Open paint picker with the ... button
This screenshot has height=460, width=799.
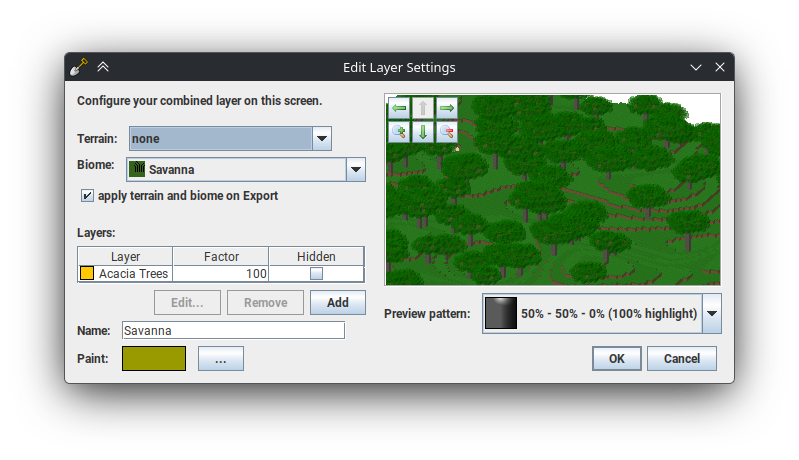[220, 359]
